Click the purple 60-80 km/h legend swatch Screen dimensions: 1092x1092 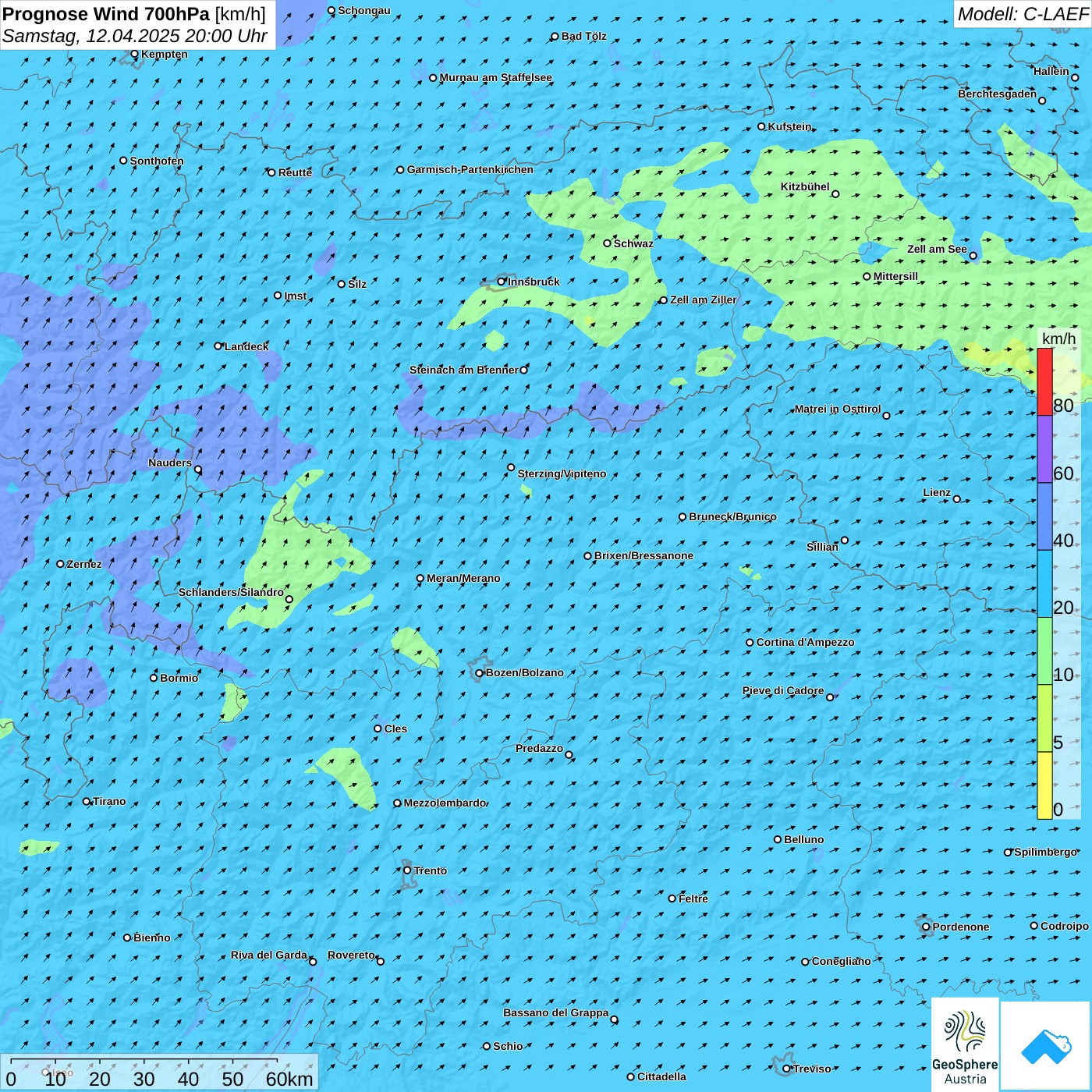[x=1044, y=448]
